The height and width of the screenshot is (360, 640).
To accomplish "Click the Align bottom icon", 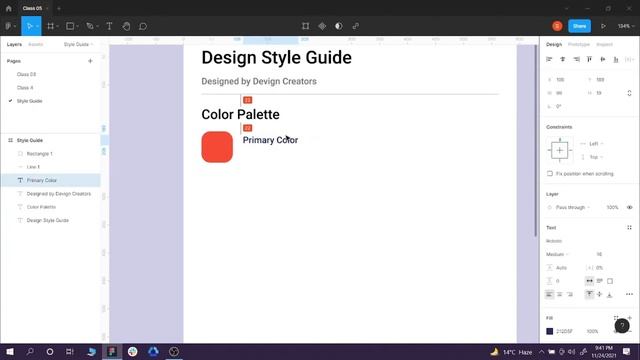I will [616, 60].
